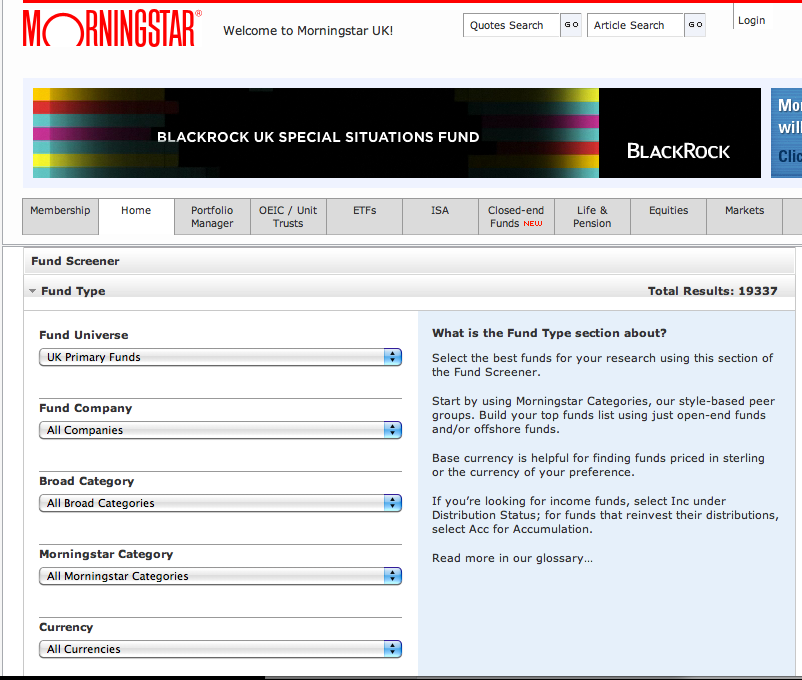The width and height of the screenshot is (802, 680).
Task: Open the Markets tab
Action: tap(745, 216)
